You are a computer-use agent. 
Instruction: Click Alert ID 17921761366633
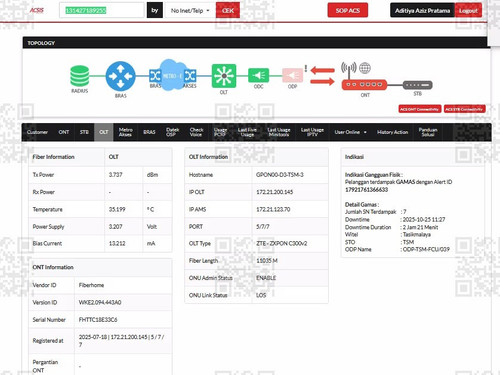[x=366, y=190]
